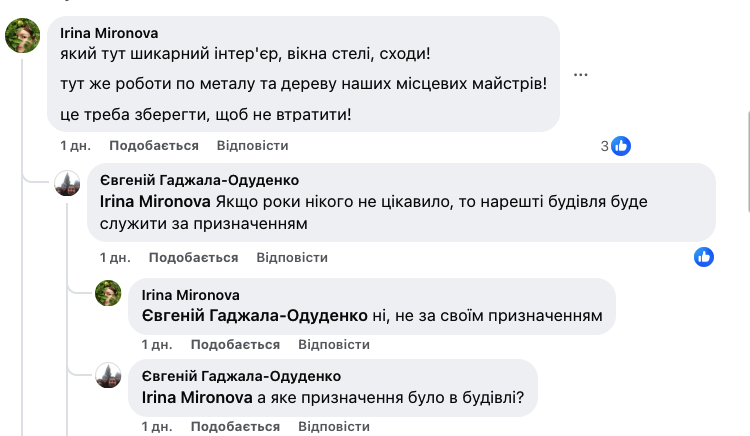Image resolution: width=750 pixels, height=436 pixels.
Task: Reply to Irina's nested comment
Action: point(332,344)
